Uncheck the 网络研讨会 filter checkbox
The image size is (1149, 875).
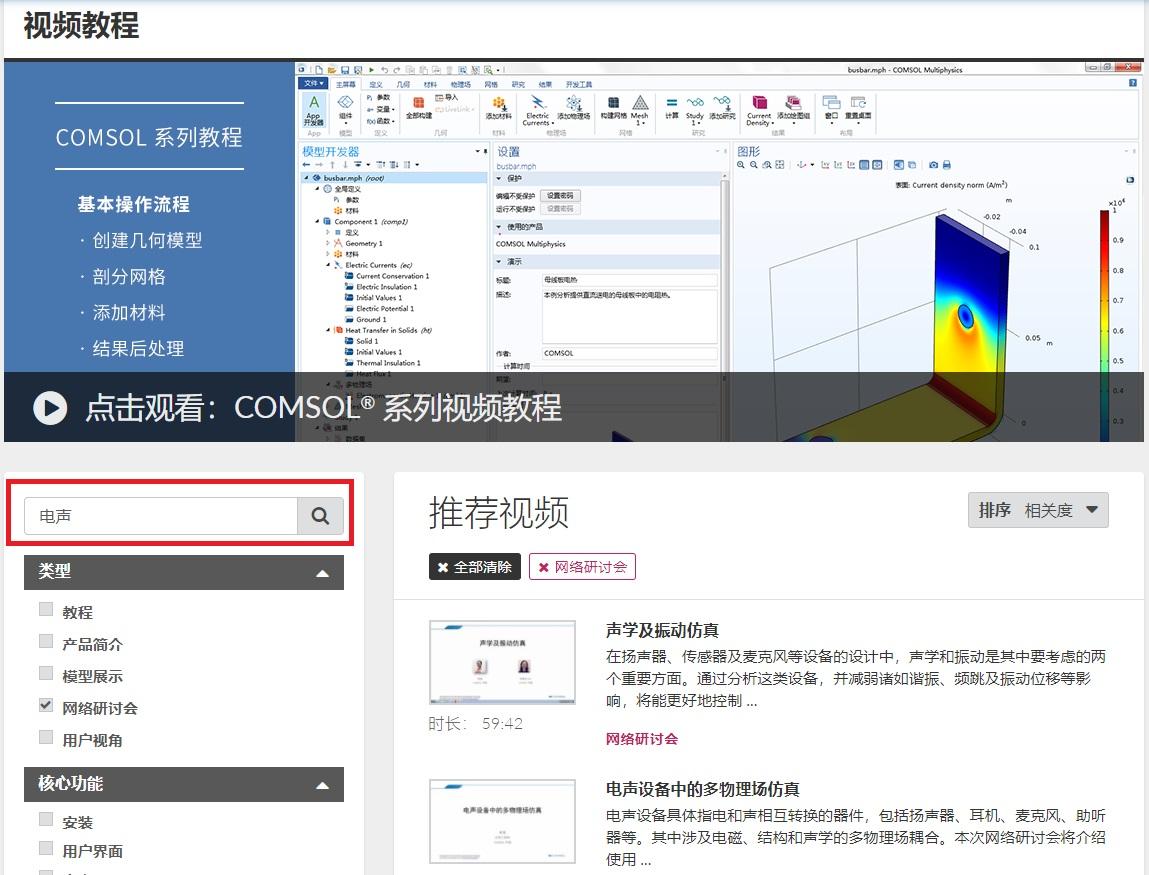point(45,705)
